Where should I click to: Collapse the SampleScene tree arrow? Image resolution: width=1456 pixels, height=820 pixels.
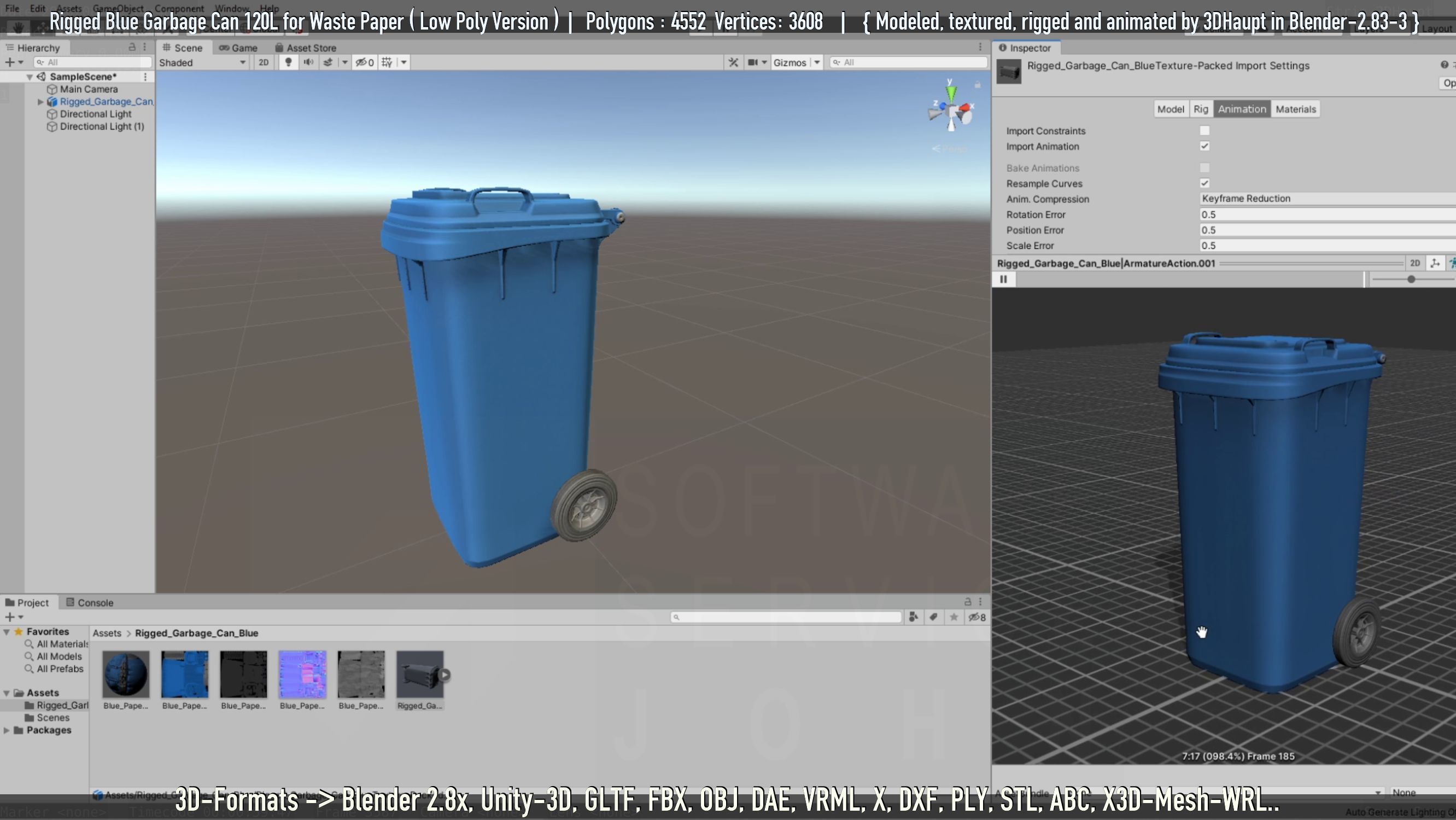coord(30,77)
